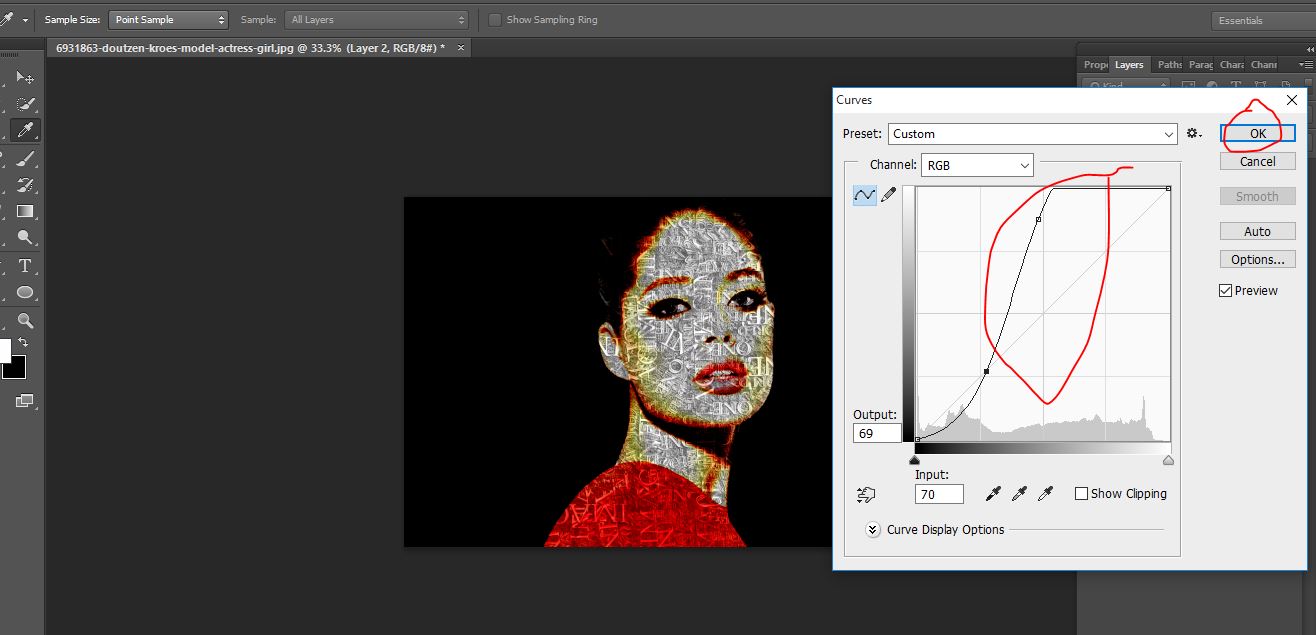Select the Eyedropper tool in the toolbar
1316x635 pixels.
pos(25,131)
